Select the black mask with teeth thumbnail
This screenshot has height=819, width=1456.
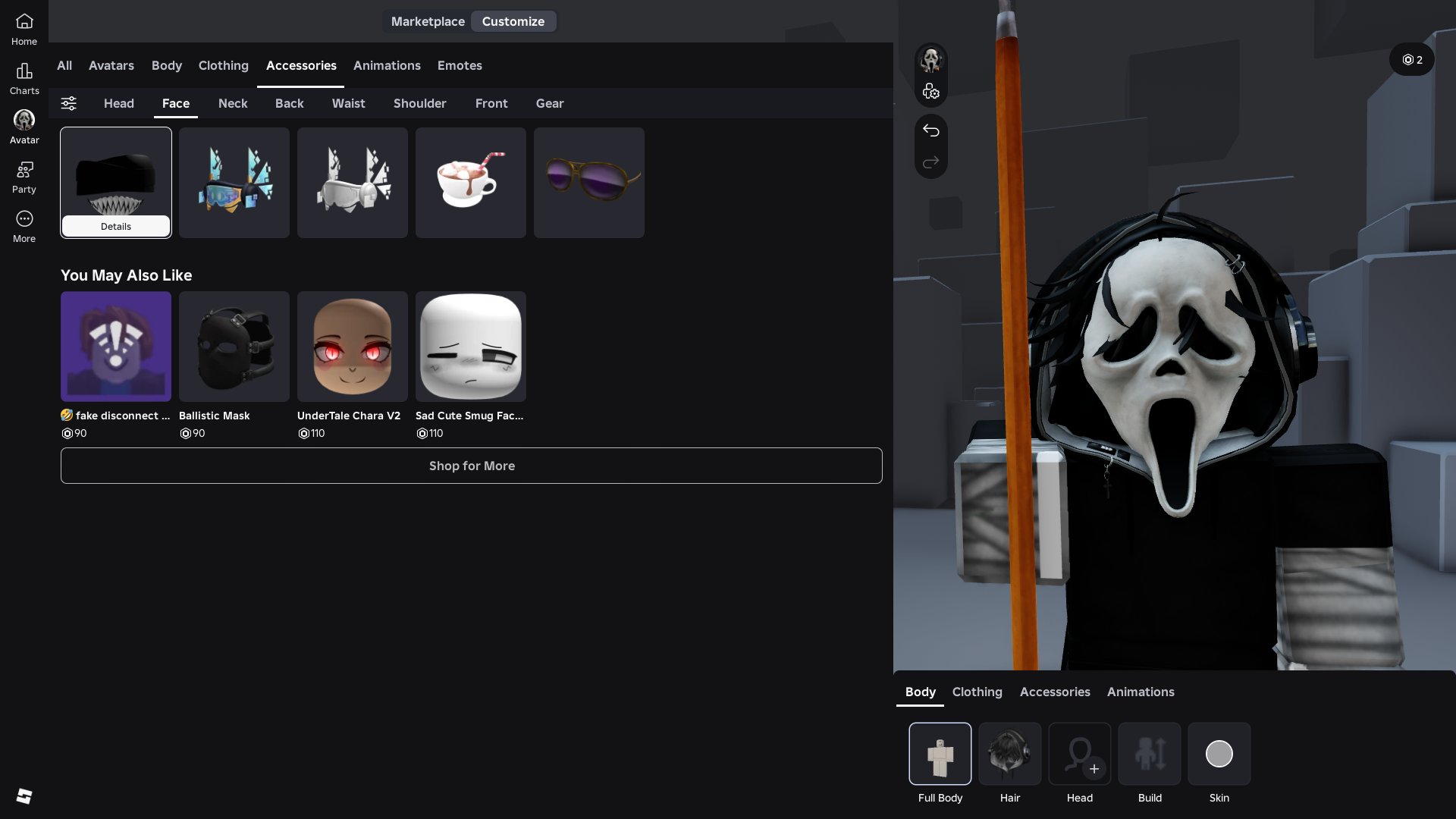116,173
